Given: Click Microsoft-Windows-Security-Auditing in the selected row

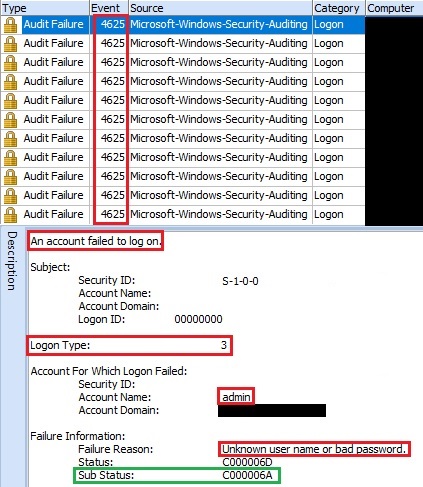Looking at the screenshot, I should 219,24.
